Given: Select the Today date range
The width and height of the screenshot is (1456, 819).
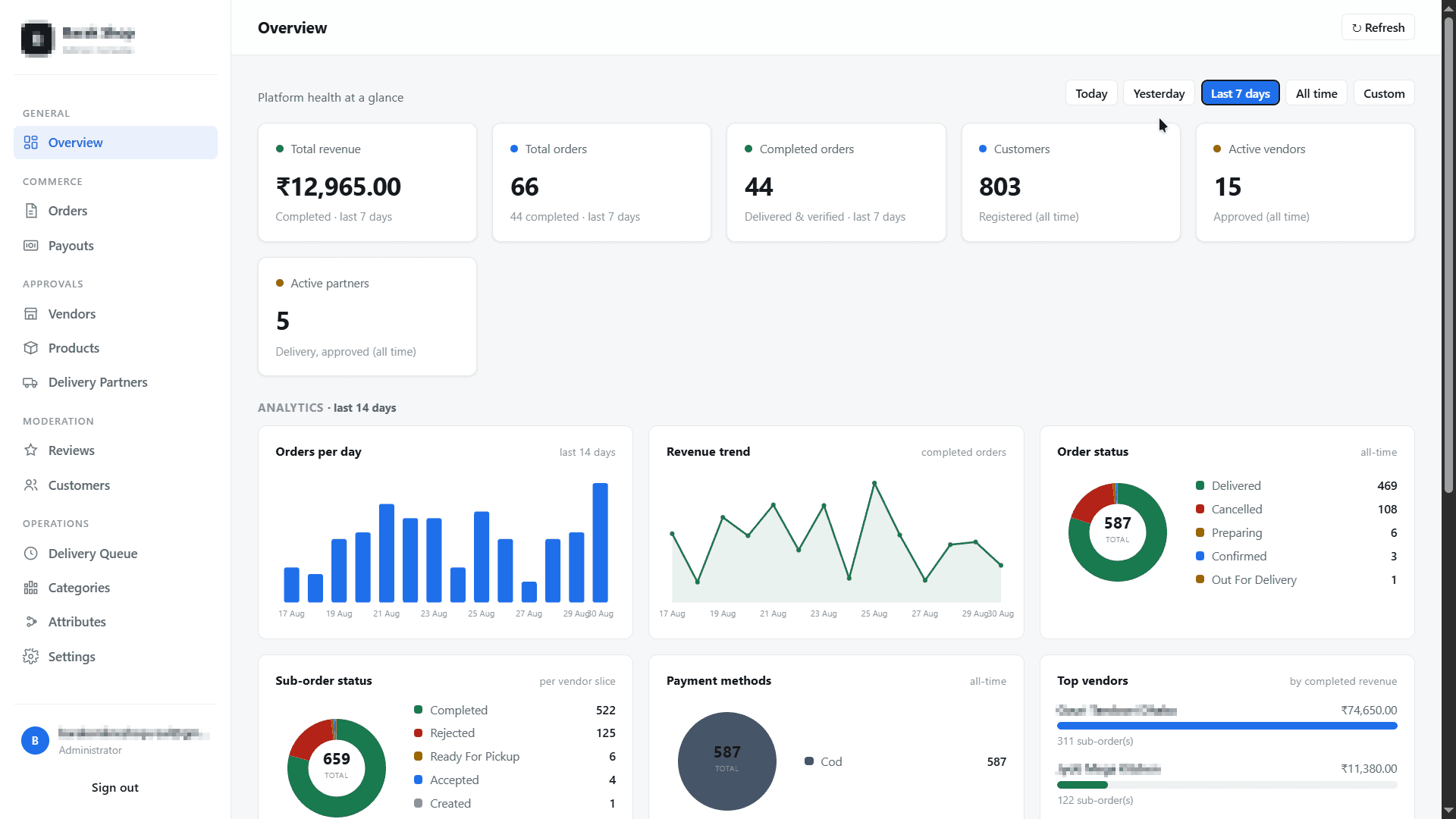Looking at the screenshot, I should 1091,93.
